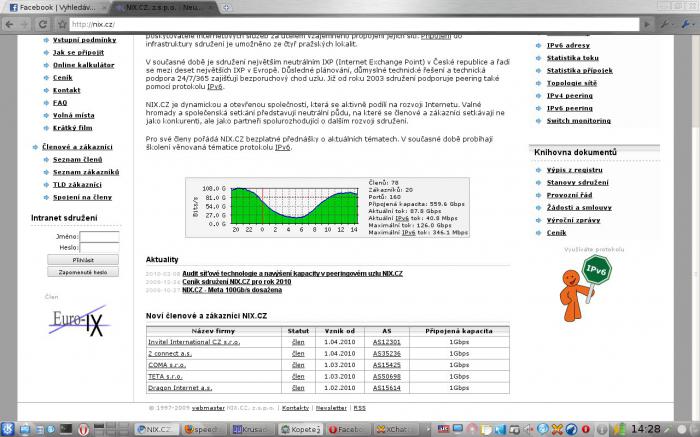The width and height of the screenshot is (700, 437).
Task: Open the TLD zákazníci link
Action: point(77,184)
